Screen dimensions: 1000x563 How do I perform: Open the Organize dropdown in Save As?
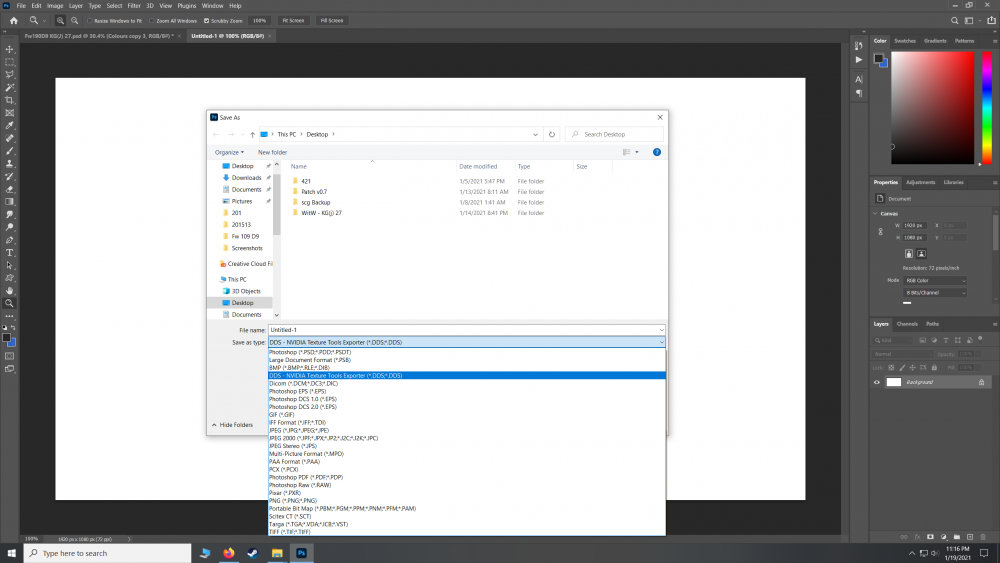tap(228, 152)
